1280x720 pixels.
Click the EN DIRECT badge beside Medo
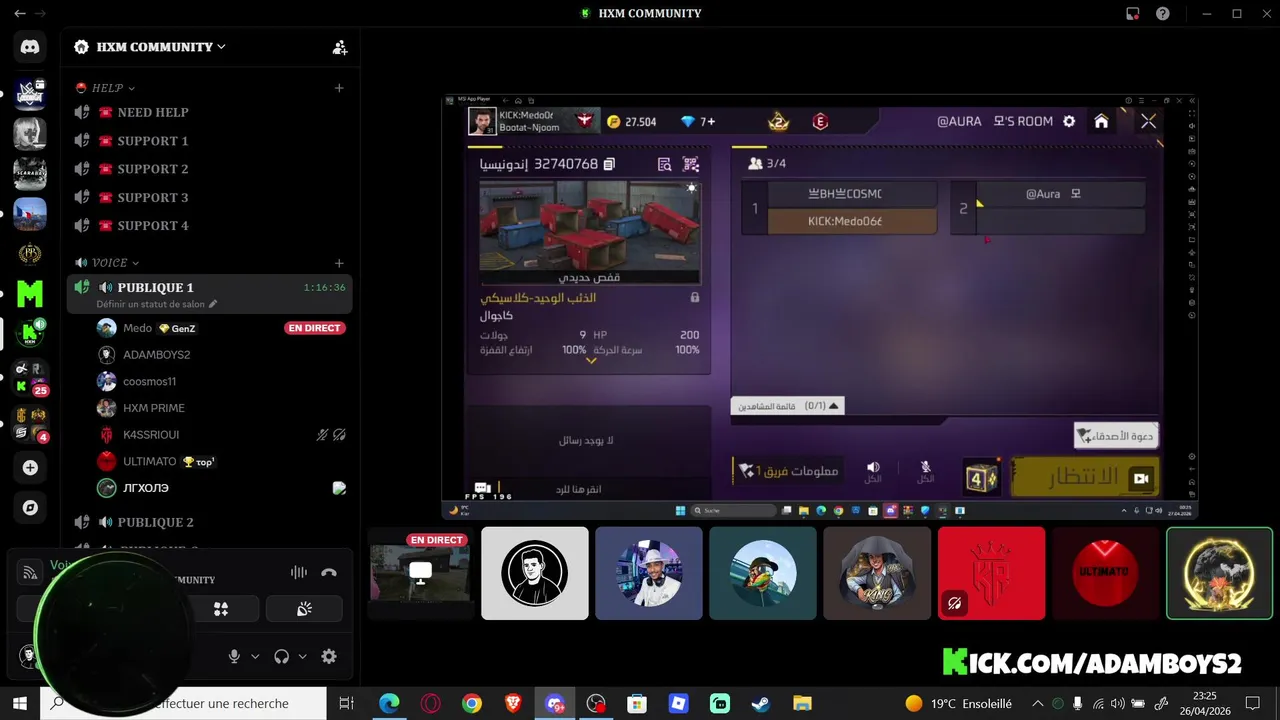tap(315, 328)
